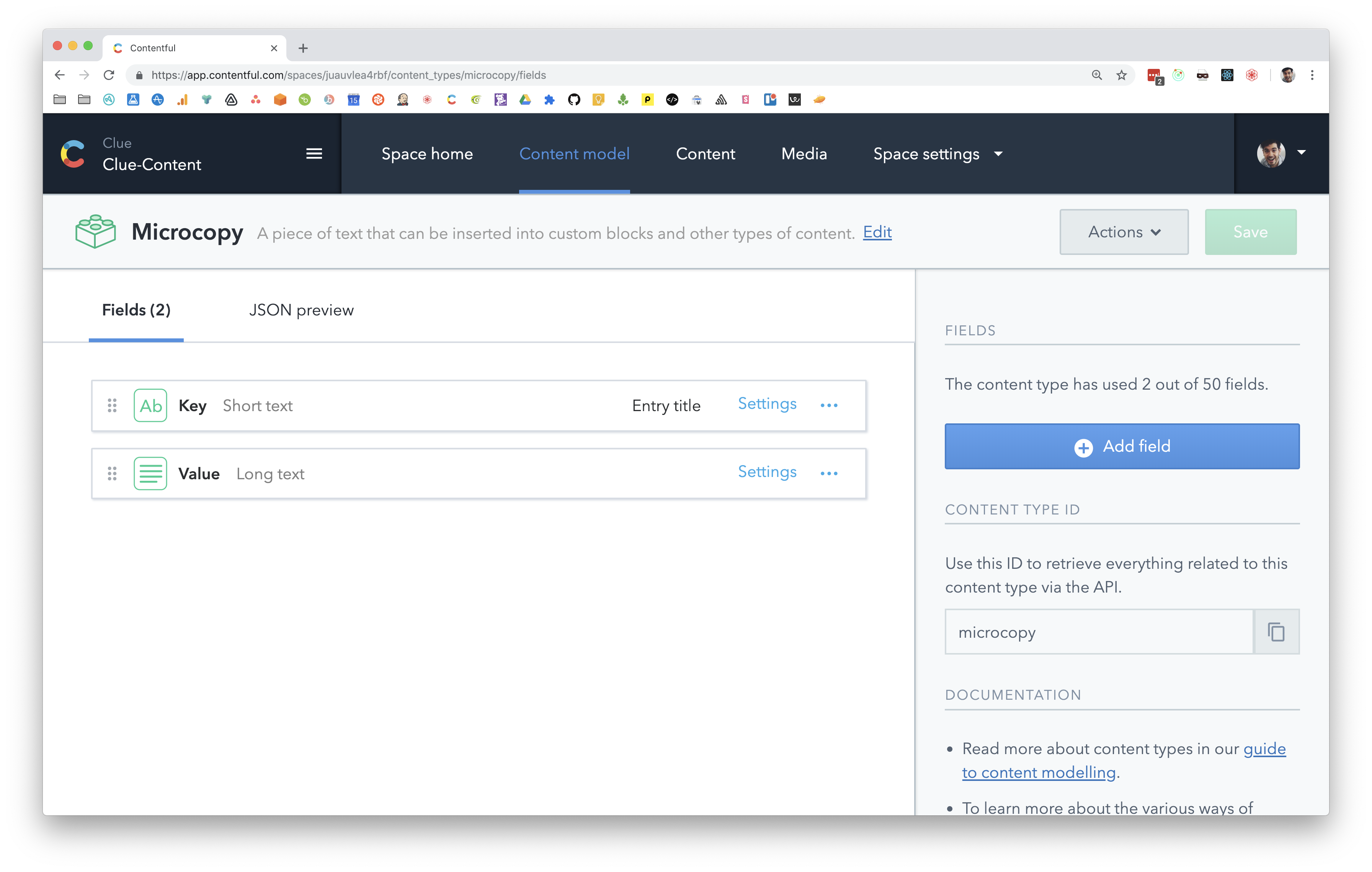Click drag handle of the Key field

[x=112, y=405]
